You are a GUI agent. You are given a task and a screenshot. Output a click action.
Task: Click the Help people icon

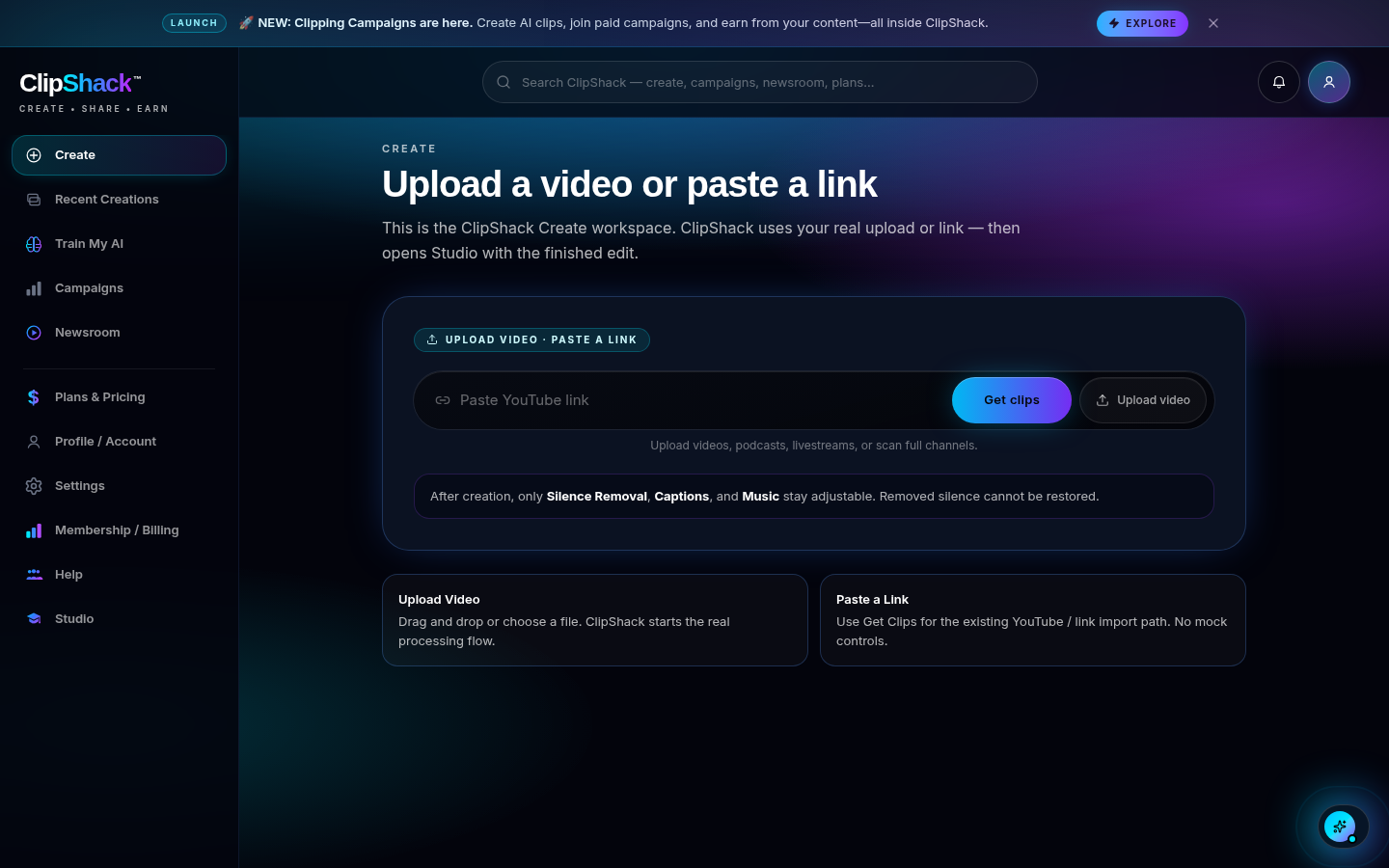click(34, 575)
